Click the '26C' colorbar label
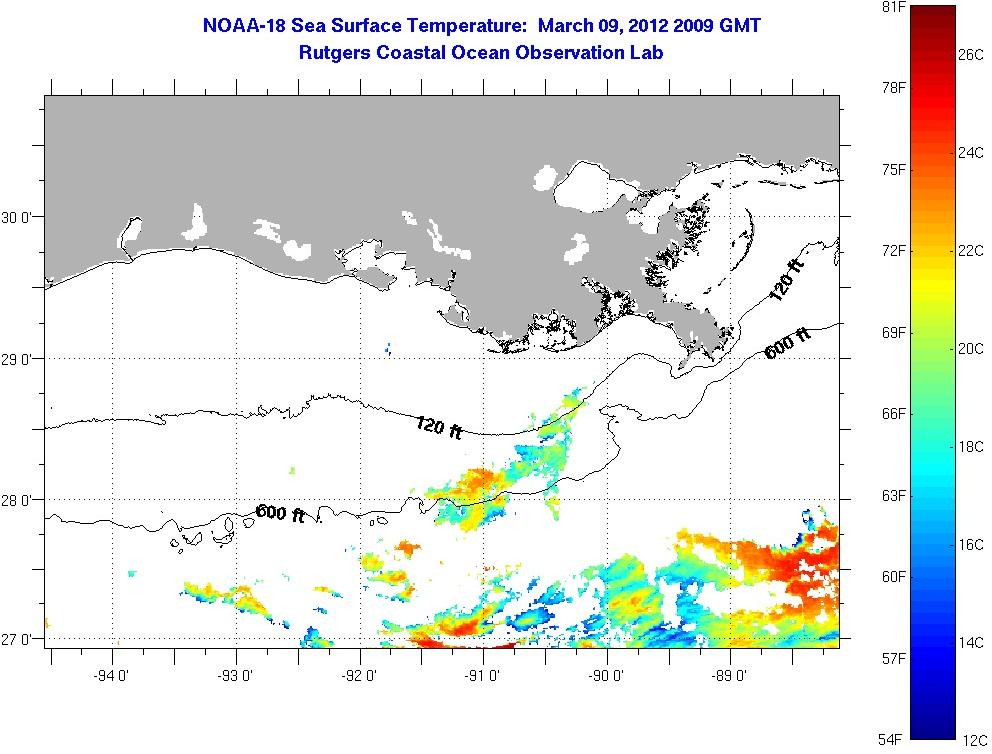 [971, 55]
